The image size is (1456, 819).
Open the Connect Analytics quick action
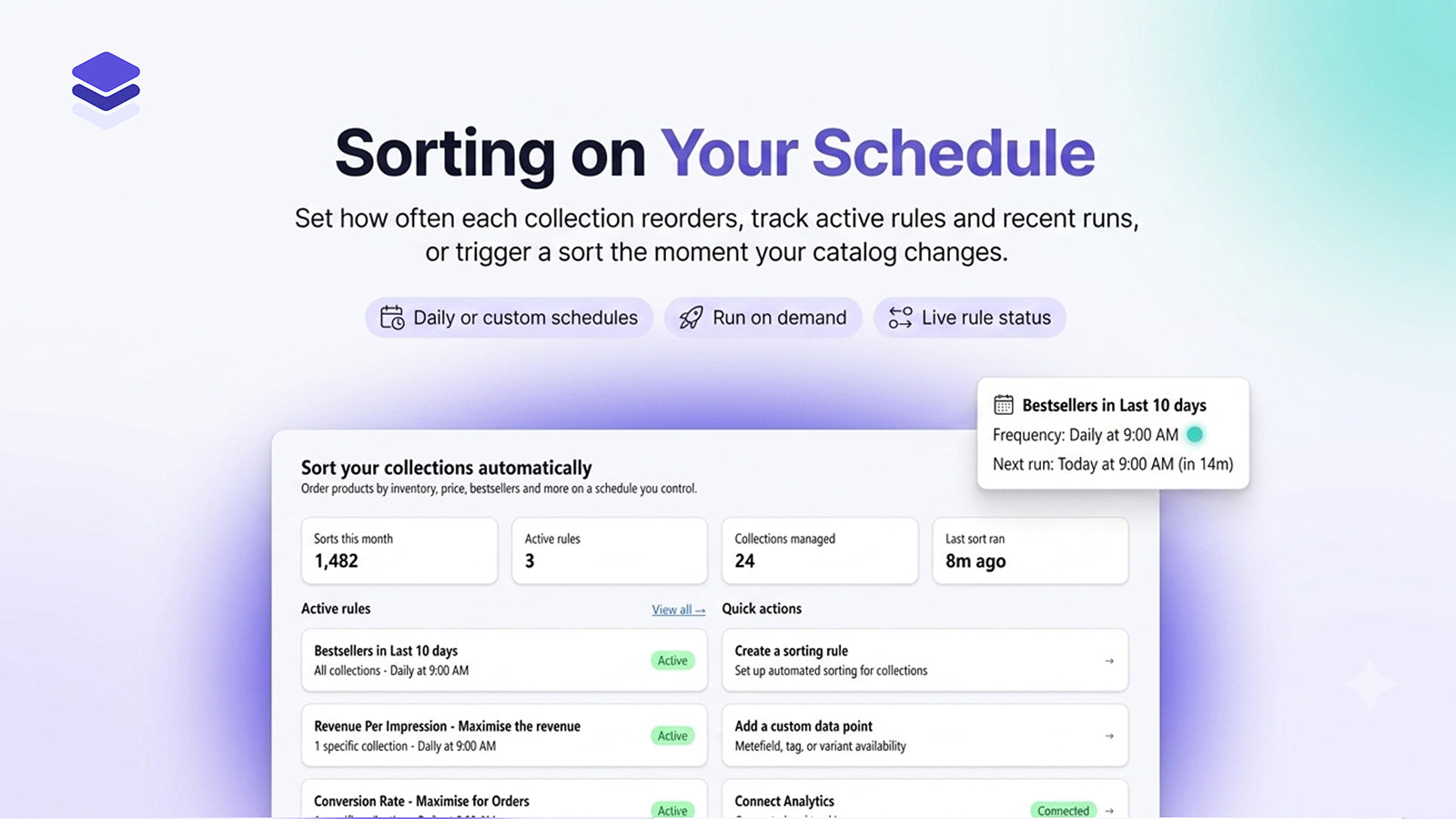pos(925,799)
